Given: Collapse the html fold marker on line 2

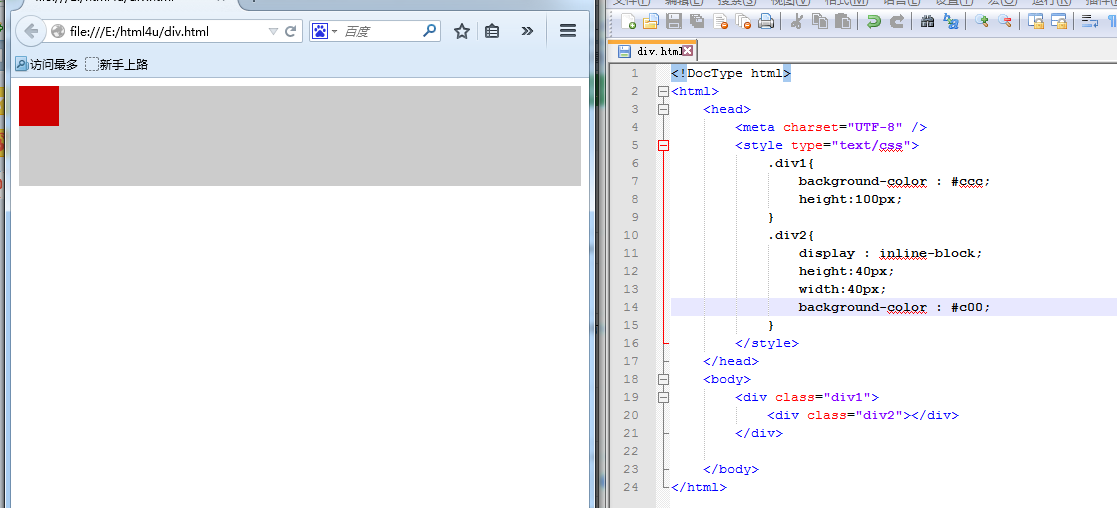Looking at the screenshot, I should pyautogui.click(x=663, y=91).
